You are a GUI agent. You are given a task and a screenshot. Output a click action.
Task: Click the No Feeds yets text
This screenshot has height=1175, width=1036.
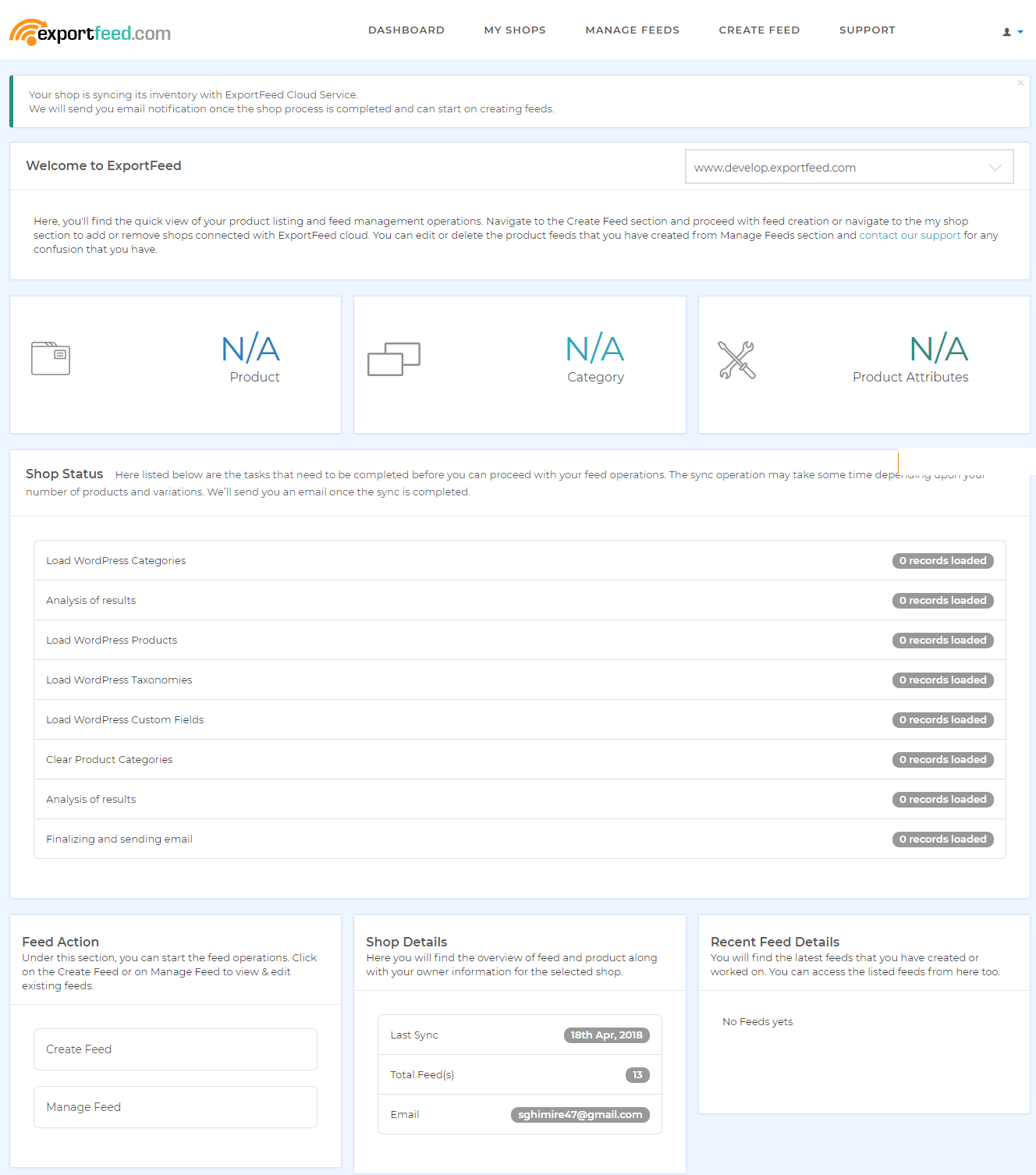[757, 1022]
